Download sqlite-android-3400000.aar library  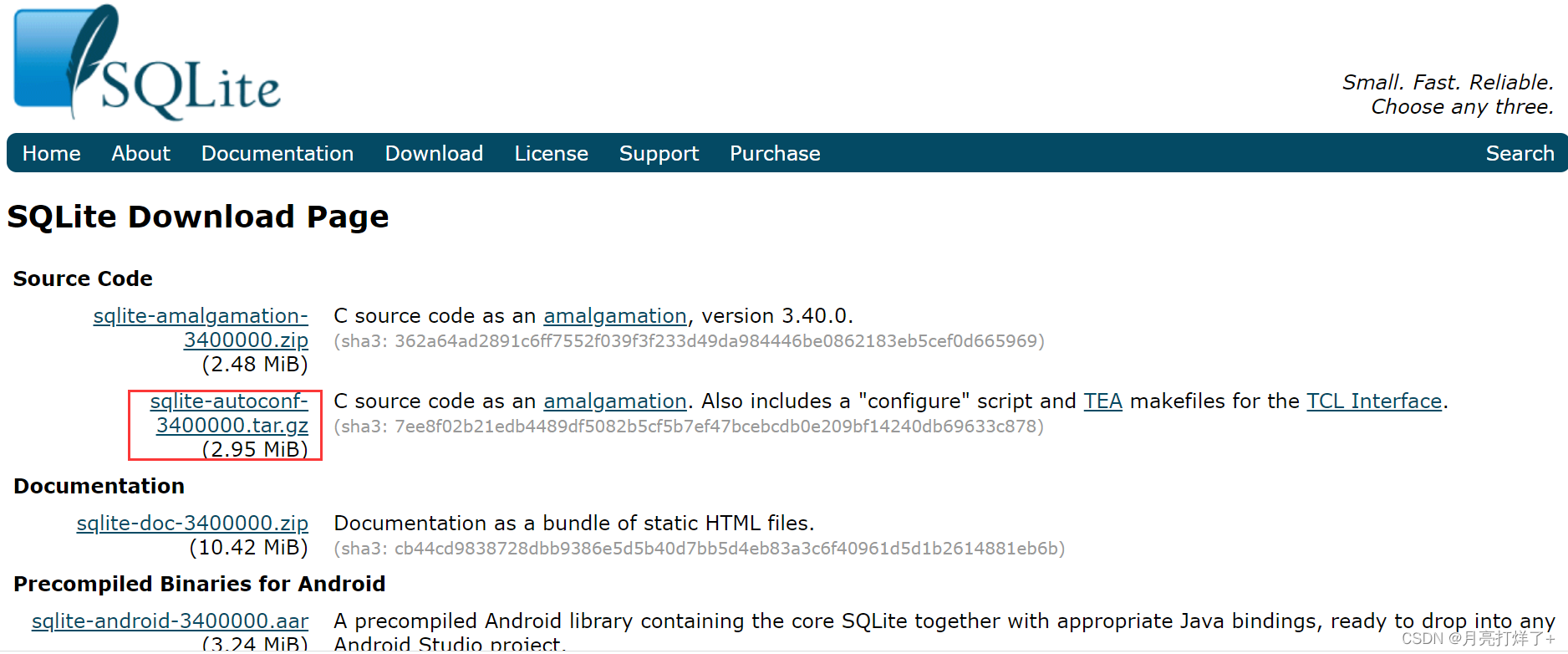tap(170, 621)
